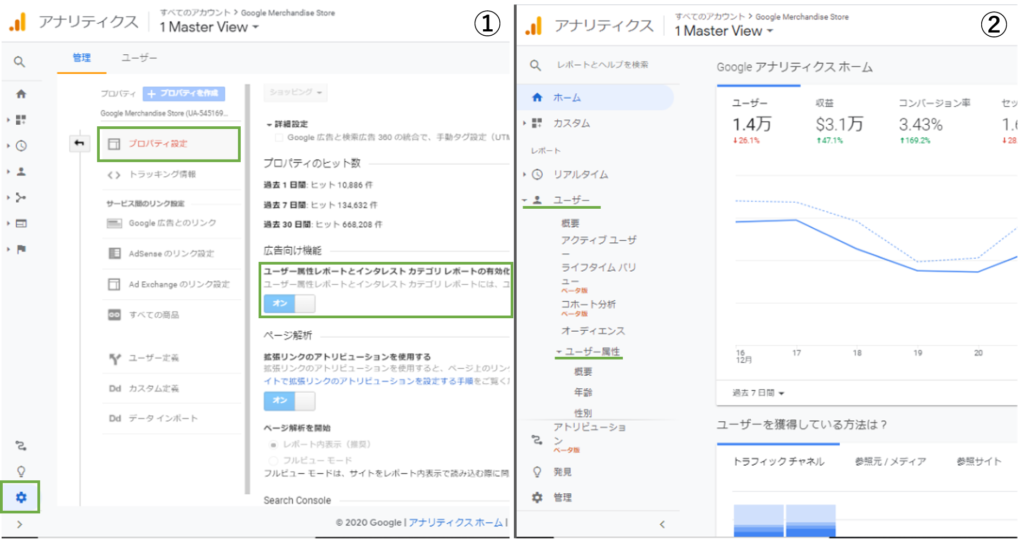Open the Customization grid icon in the left sidebar

pos(21,119)
